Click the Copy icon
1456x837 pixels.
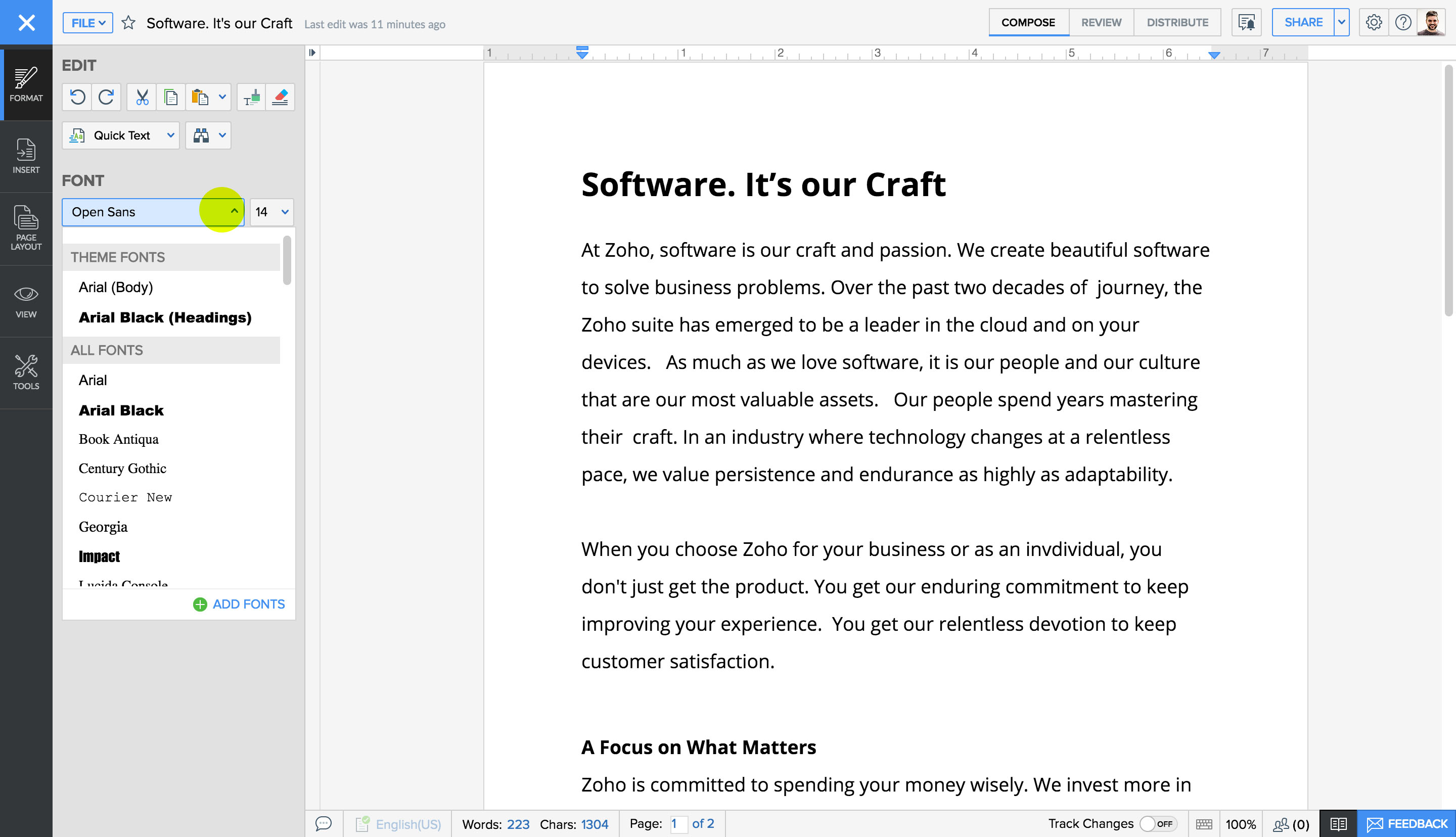coord(171,97)
